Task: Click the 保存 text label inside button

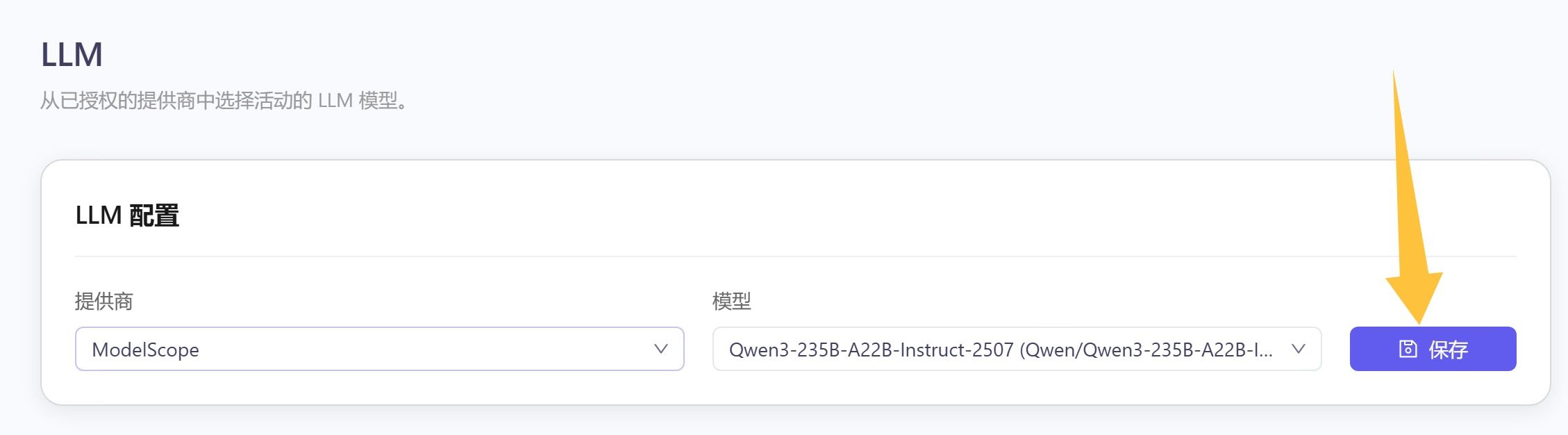Action: (x=1448, y=349)
